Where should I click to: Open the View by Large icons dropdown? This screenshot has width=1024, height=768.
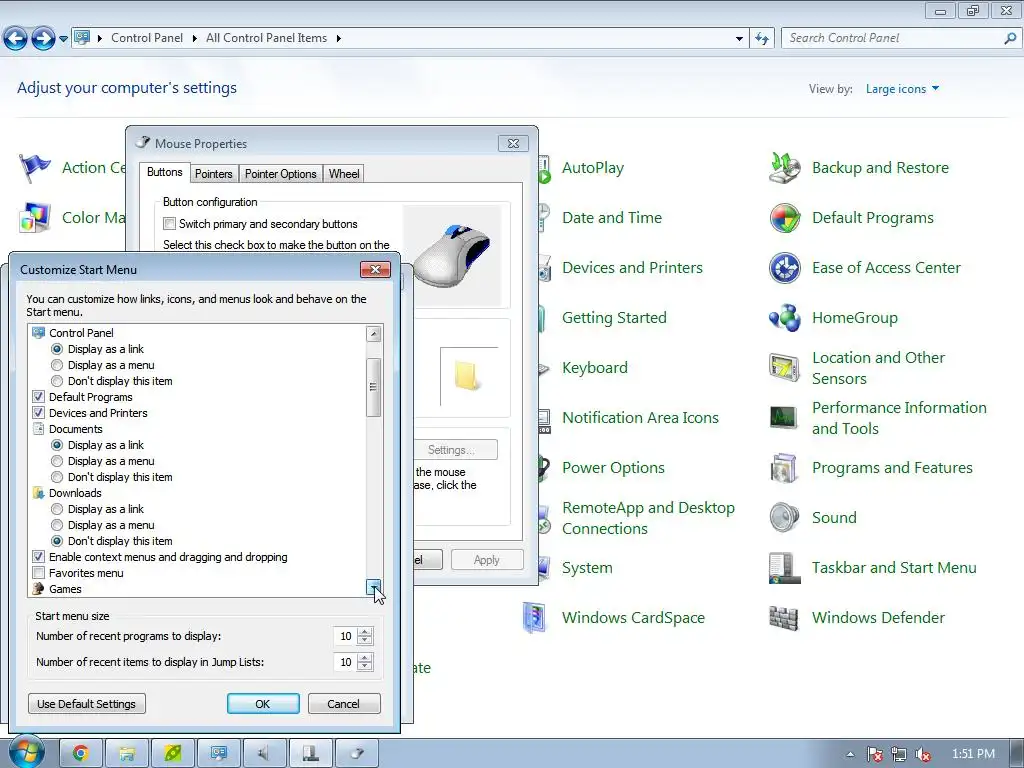903,89
